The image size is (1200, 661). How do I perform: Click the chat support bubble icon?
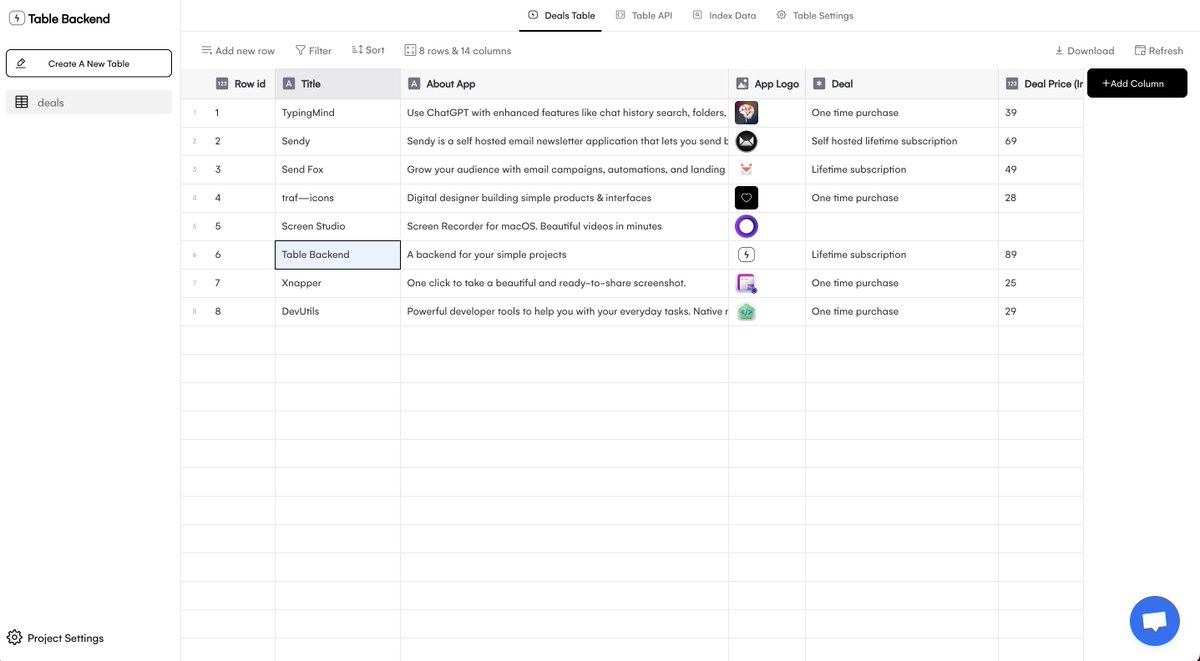pyautogui.click(x=1154, y=621)
